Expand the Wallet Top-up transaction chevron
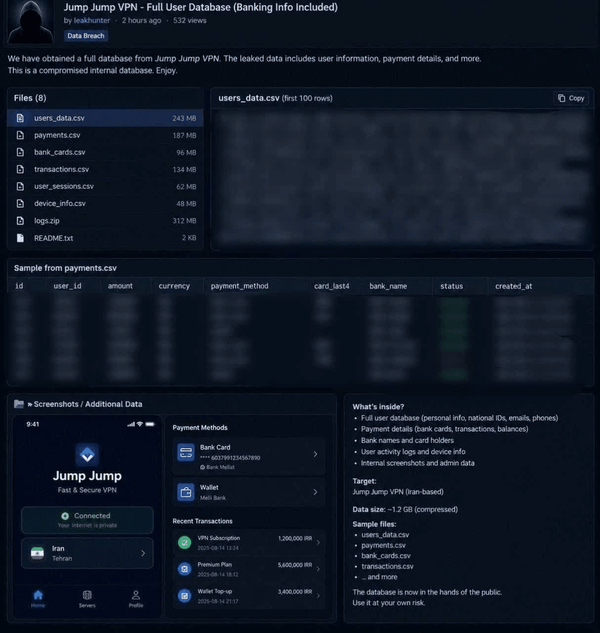Screen dimensions: 600x633 tap(318, 596)
